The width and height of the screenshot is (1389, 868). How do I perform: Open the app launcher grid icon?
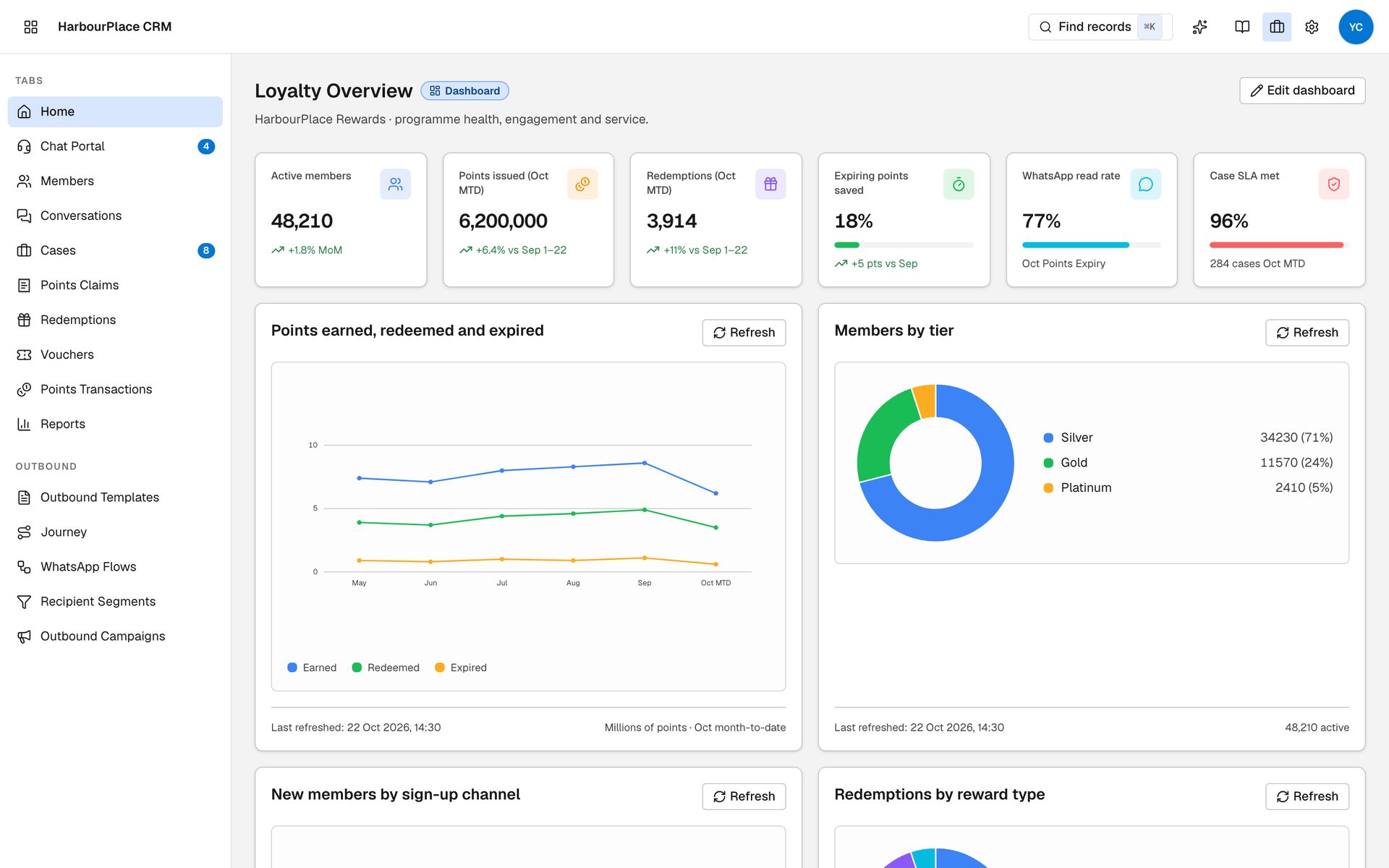point(30,27)
